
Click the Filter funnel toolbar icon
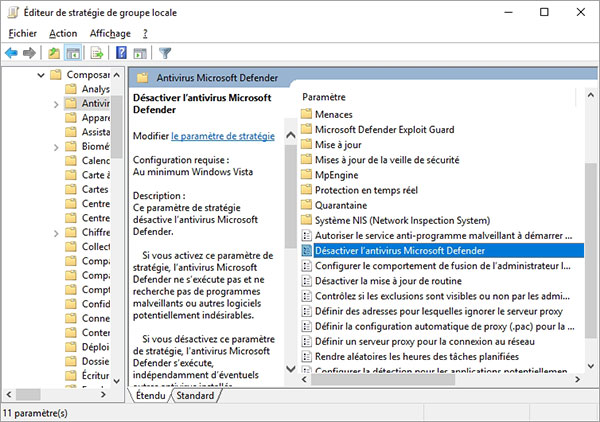click(165, 53)
